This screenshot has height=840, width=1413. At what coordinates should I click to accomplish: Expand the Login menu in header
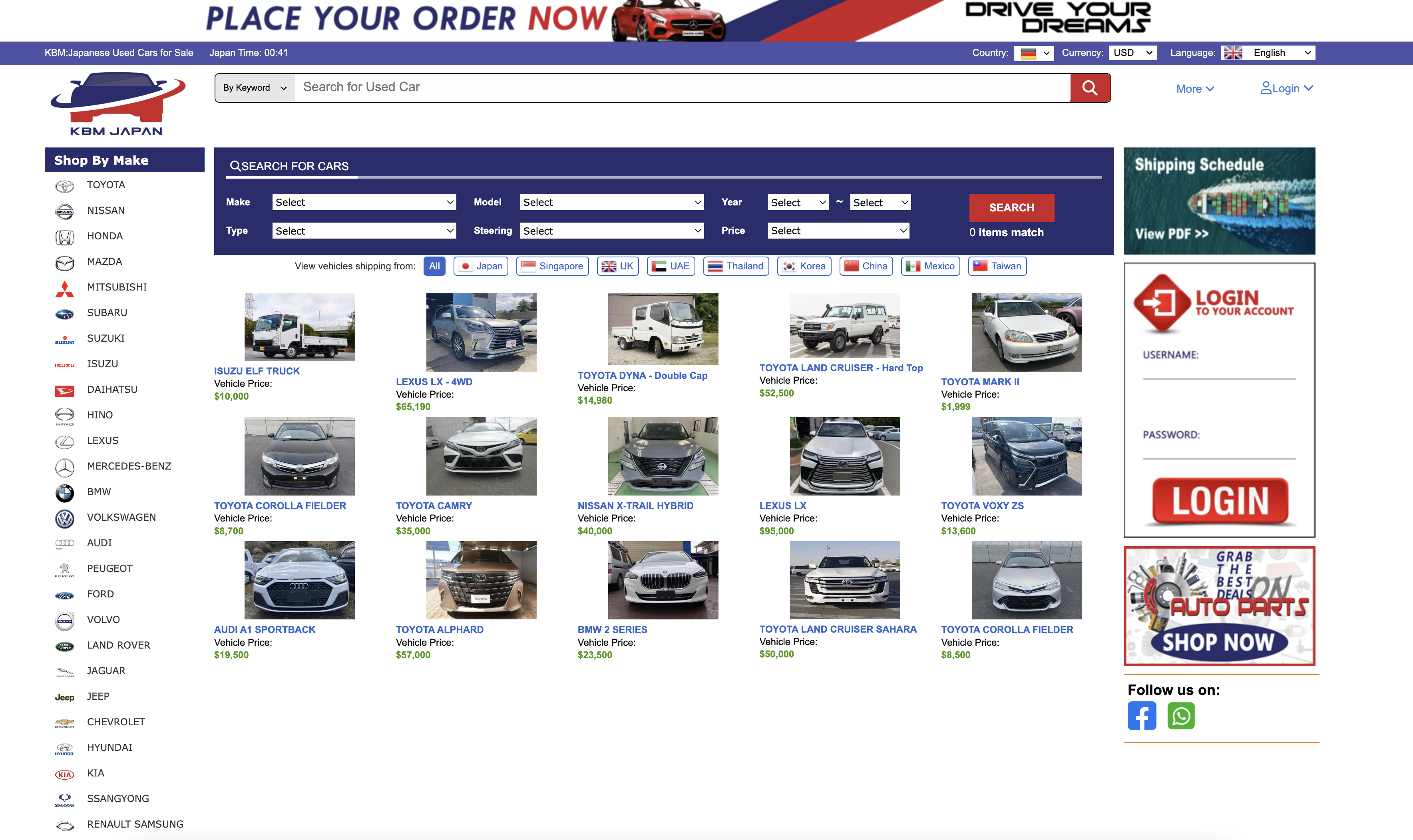point(1286,88)
